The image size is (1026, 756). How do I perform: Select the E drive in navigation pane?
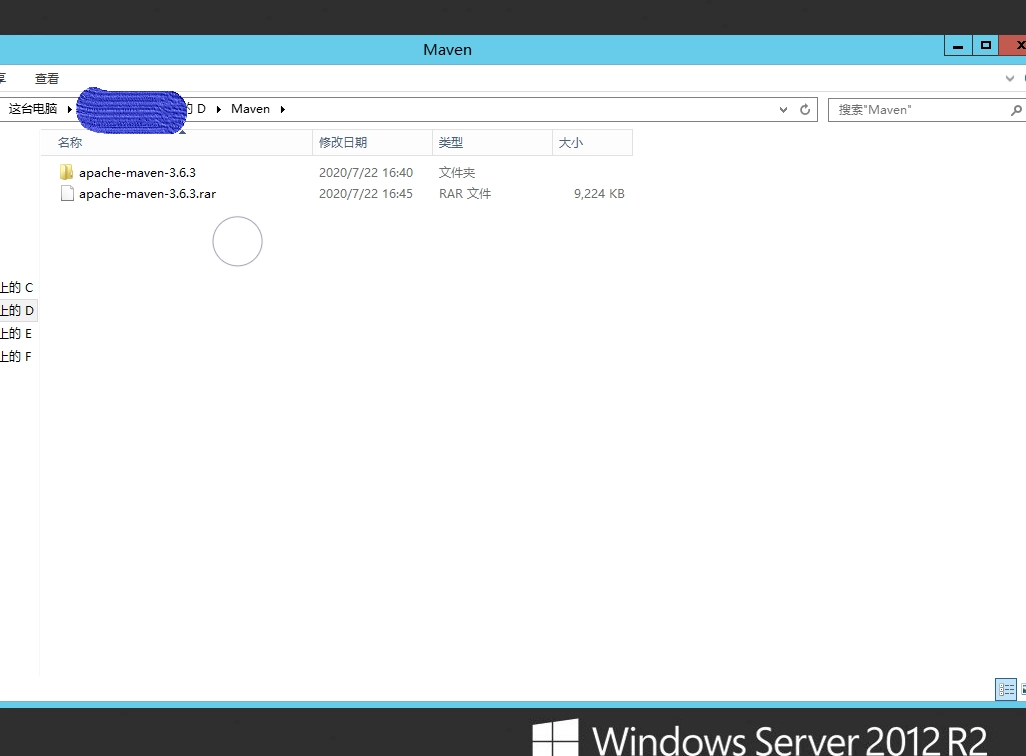coord(17,333)
